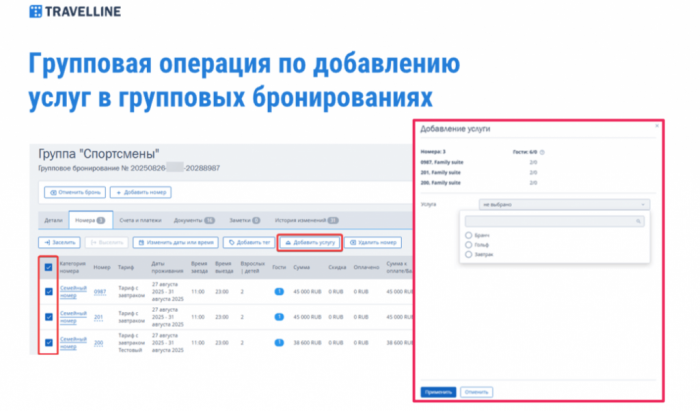Click the Категория номера column header

point(72,267)
